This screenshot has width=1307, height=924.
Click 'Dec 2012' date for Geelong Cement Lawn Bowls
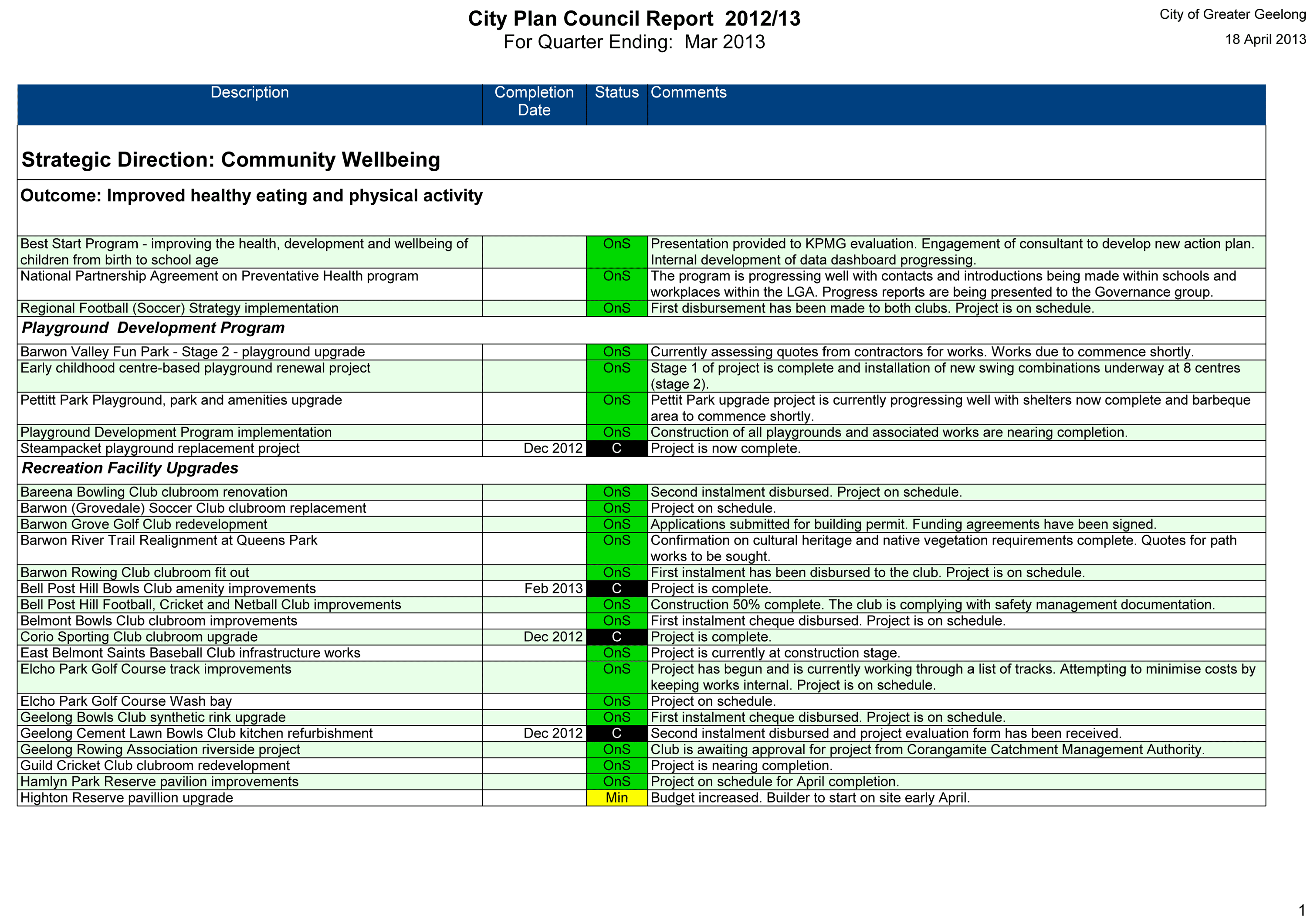(x=553, y=733)
